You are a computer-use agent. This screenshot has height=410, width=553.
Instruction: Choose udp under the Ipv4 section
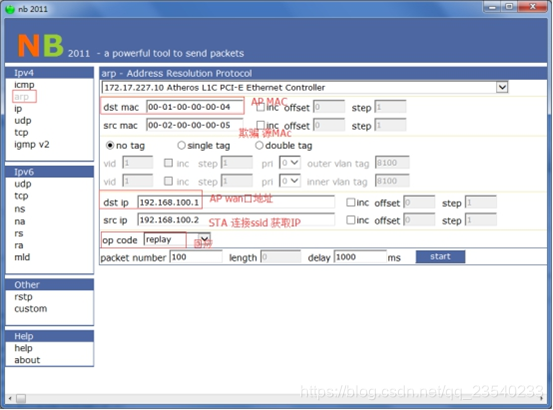(23, 121)
